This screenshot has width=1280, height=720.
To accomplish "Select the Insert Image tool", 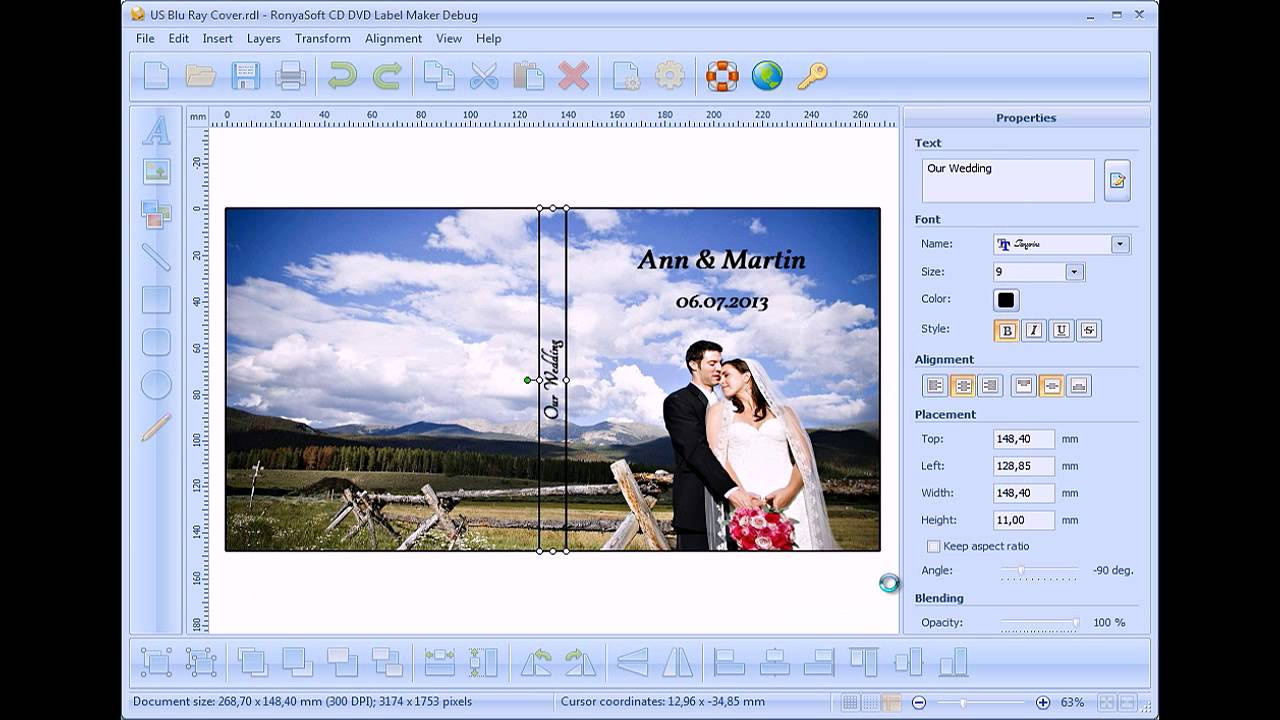I will [x=155, y=172].
